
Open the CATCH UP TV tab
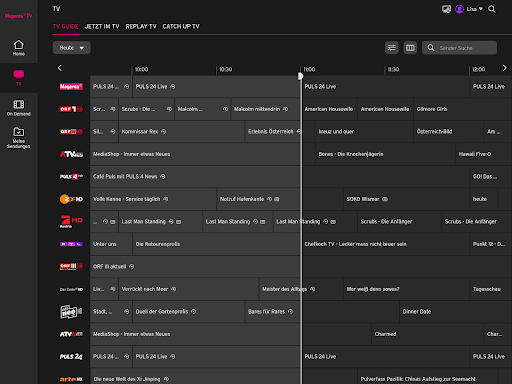pos(181,26)
